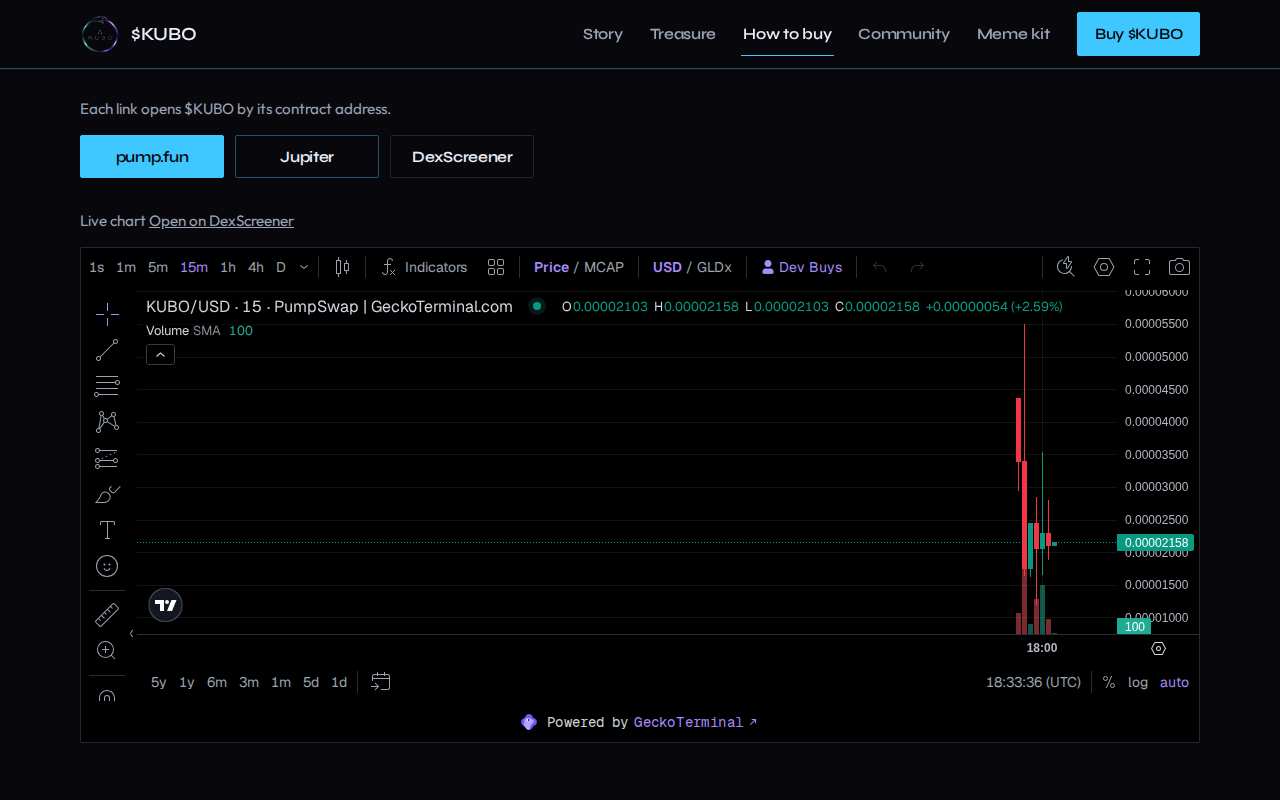Expand the timeframe interval dropdown arrow
1280x800 pixels.
click(304, 267)
